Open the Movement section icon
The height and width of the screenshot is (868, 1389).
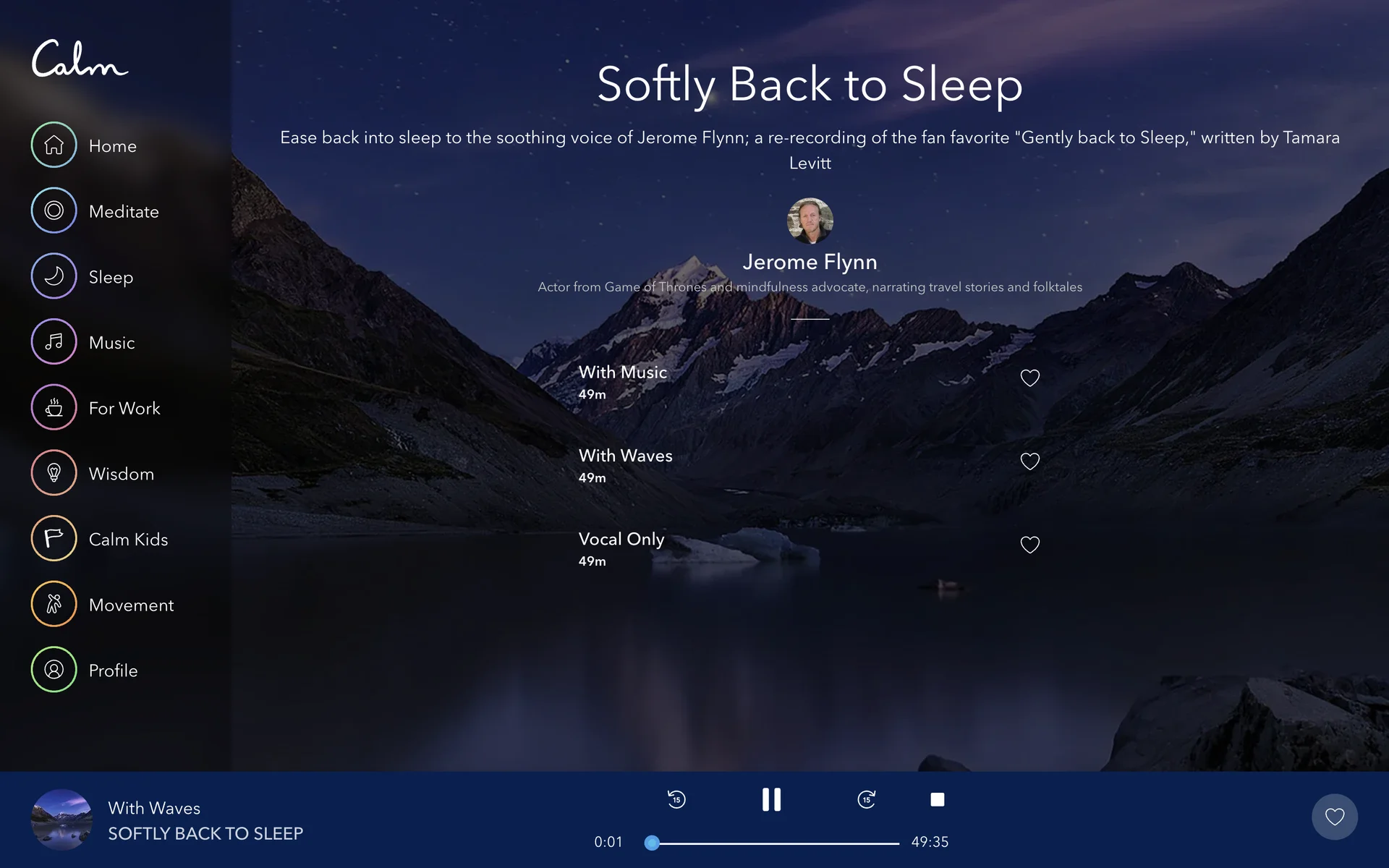tap(54, 604)
